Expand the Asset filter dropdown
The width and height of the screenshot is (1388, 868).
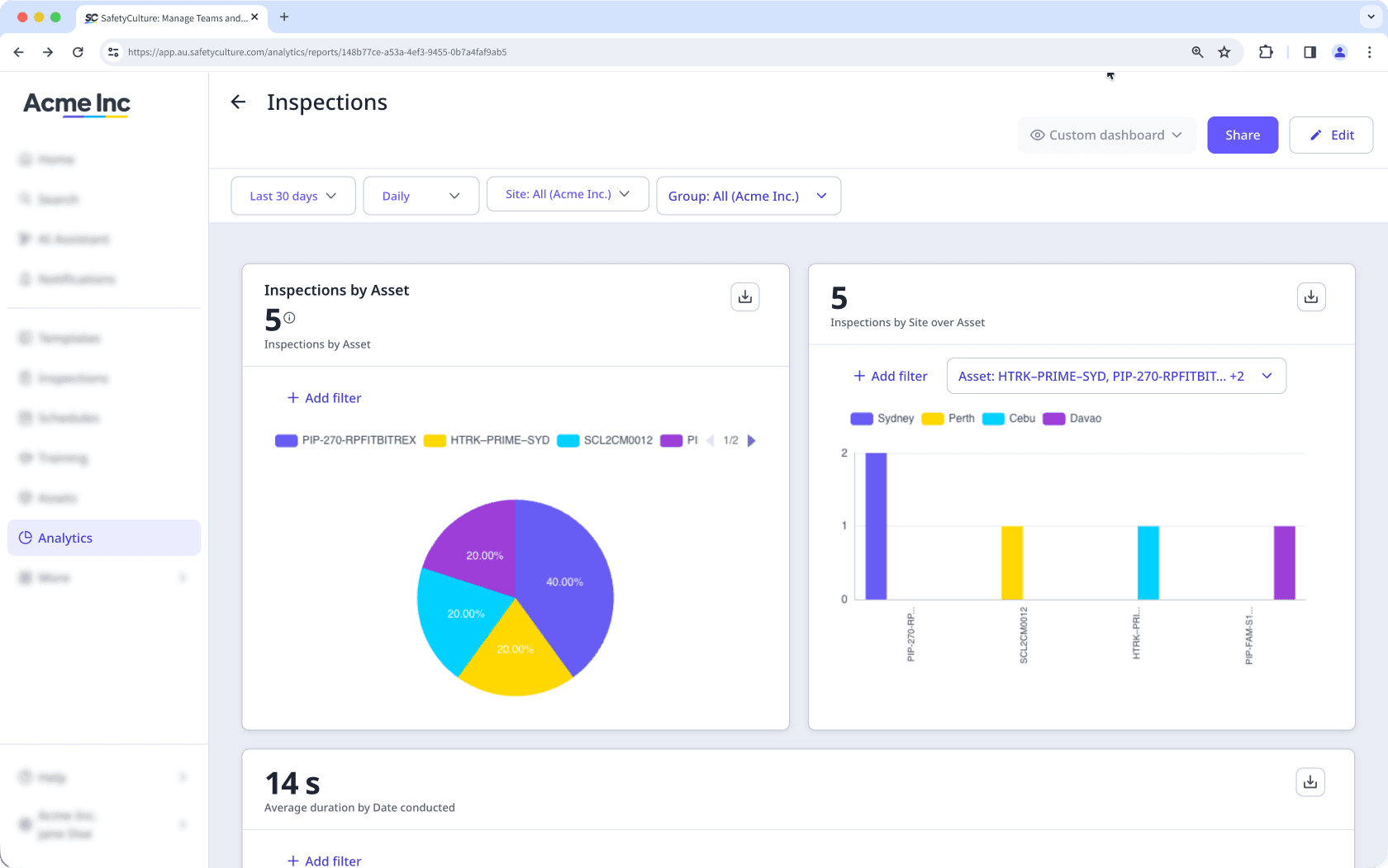(1116, 376)
